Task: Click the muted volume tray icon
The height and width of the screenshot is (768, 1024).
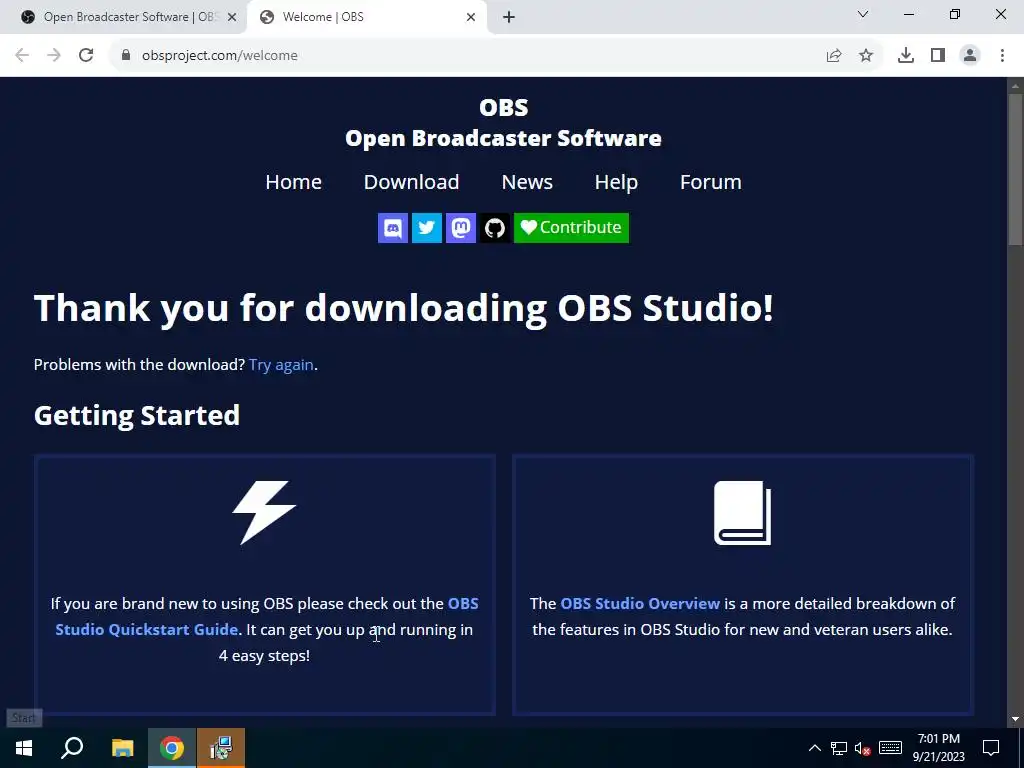Action: 863,748
